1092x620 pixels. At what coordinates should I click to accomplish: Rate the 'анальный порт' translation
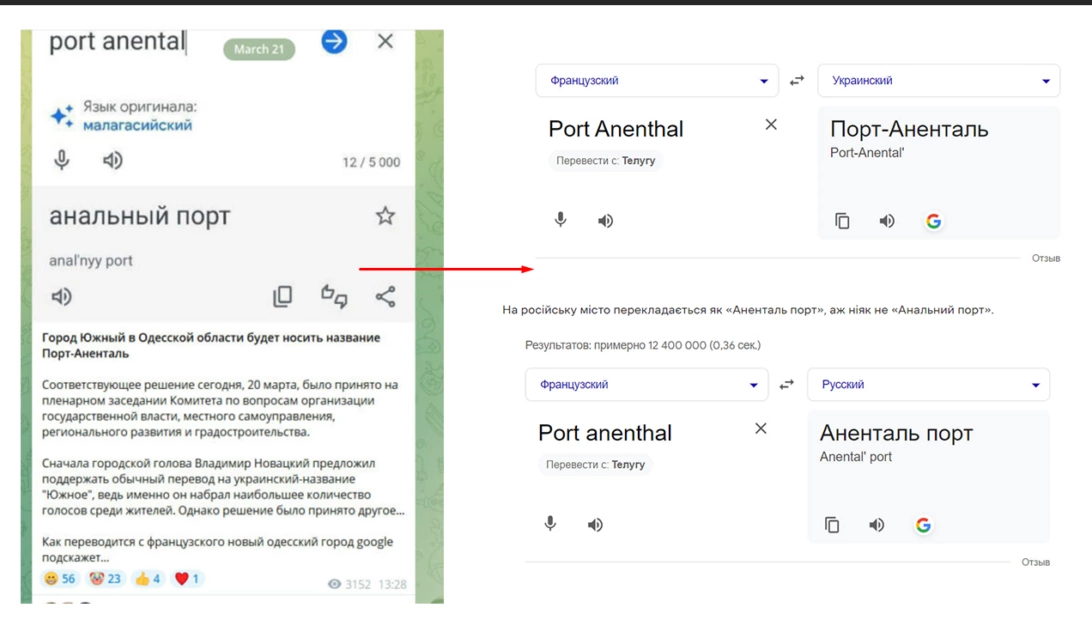334,297
